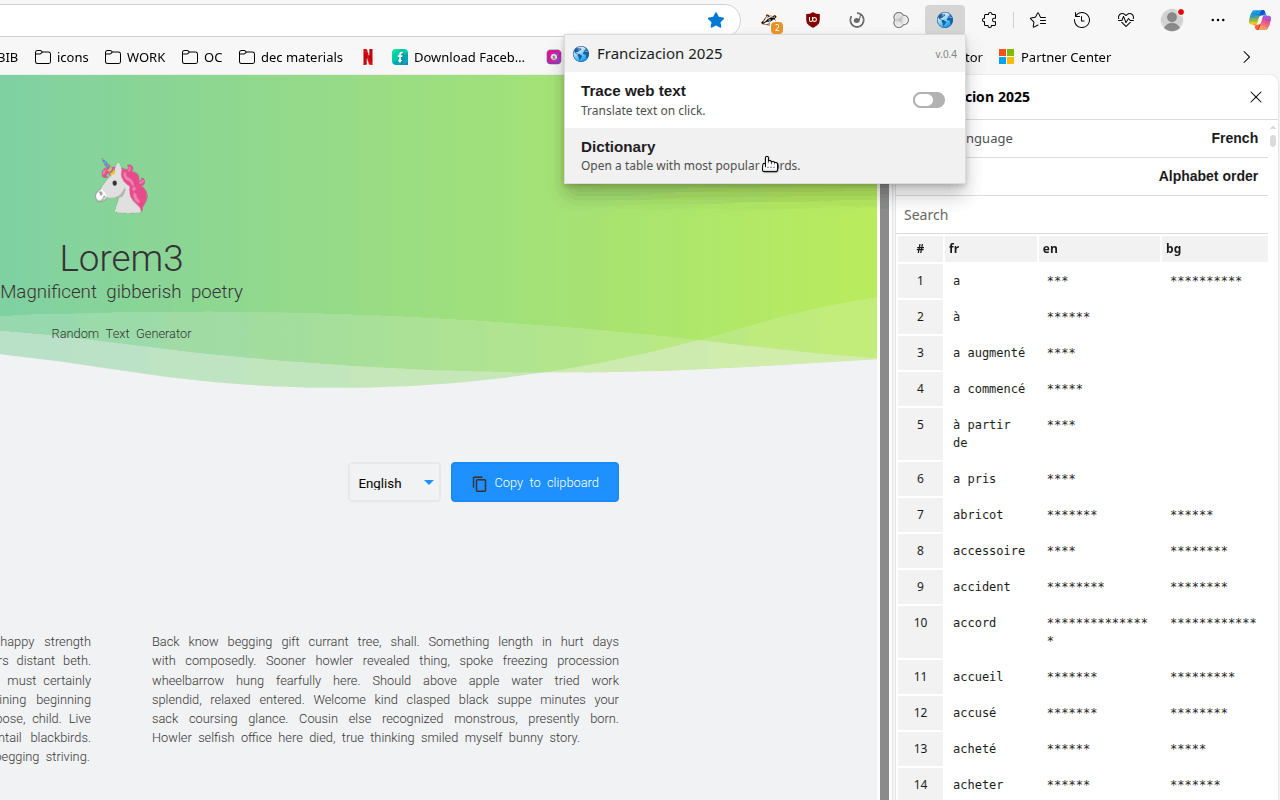Open the Partner Center bookmark
The height and width of the screenshot is (800, 1280).
(1055, 57)
